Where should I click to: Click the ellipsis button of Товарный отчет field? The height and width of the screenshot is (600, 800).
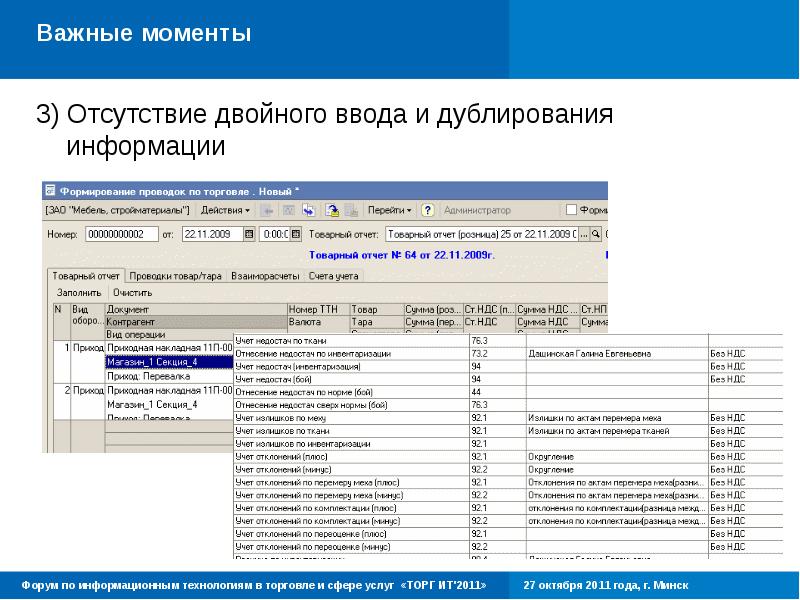pos(582,232)
